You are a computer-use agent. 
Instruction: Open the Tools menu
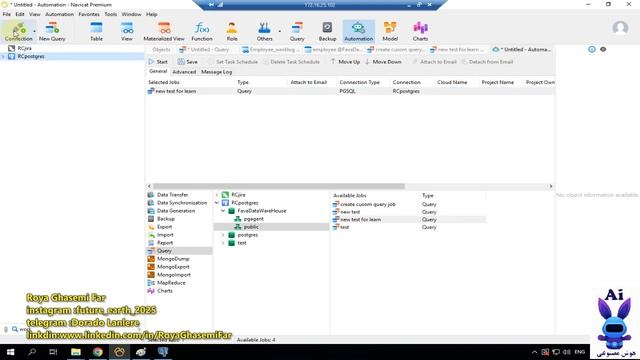click(x=111, y=14)
